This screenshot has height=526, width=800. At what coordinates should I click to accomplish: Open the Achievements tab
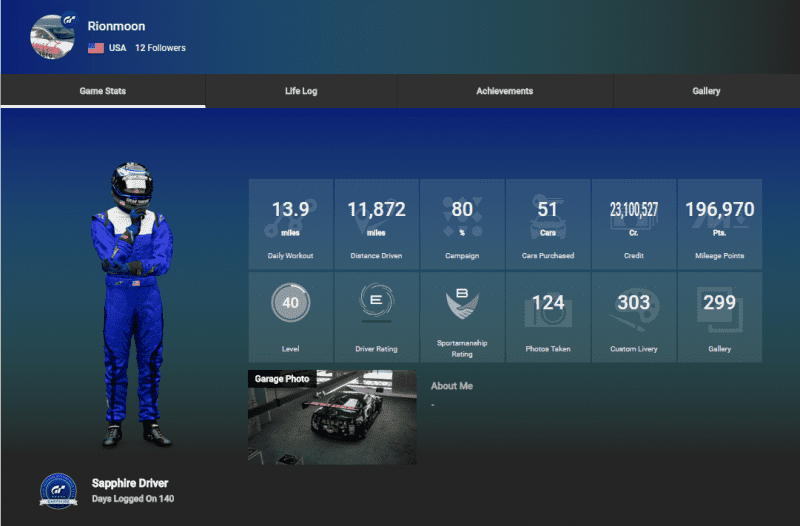(504, 91)
